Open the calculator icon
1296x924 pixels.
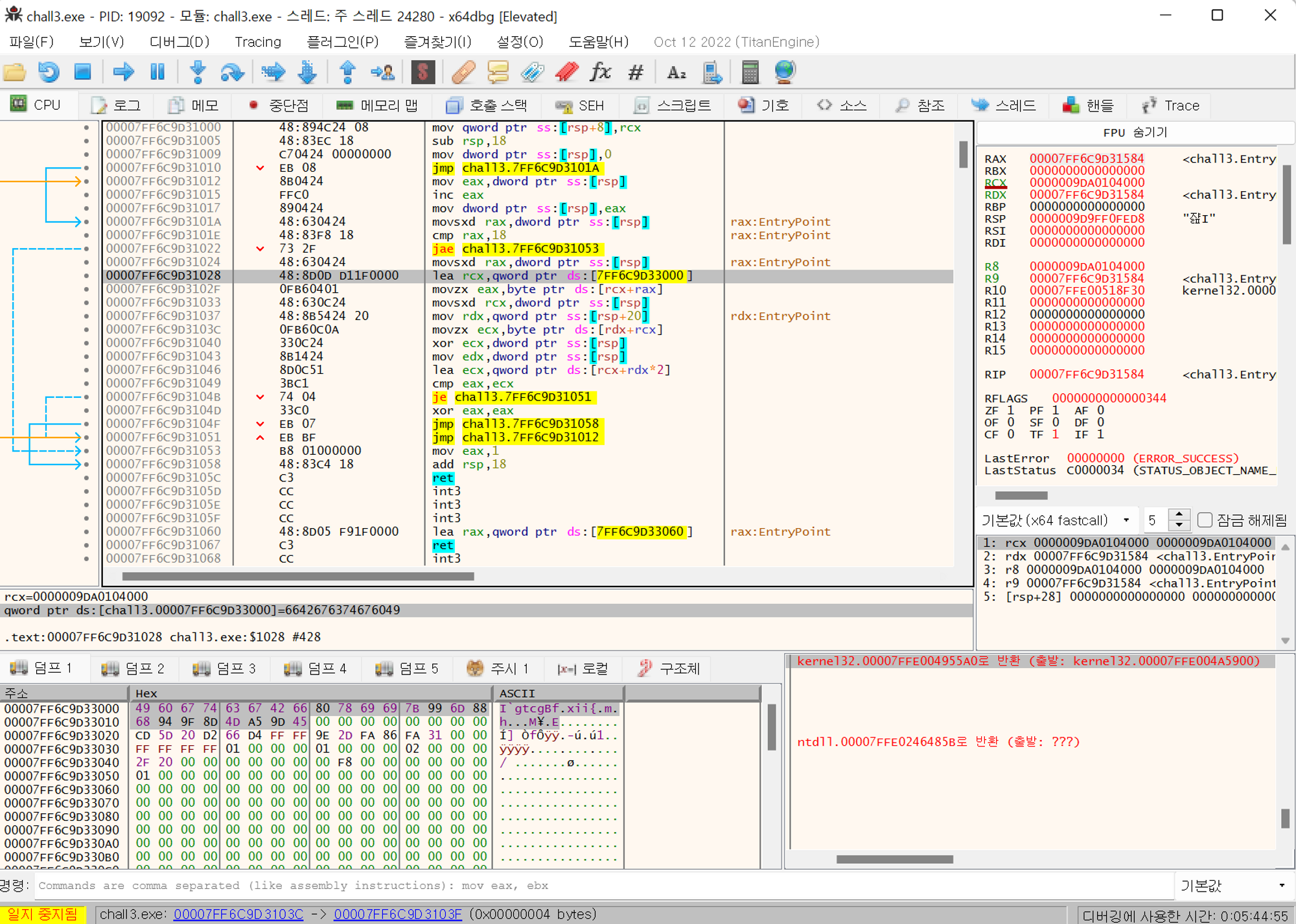(x=750, y=72)
